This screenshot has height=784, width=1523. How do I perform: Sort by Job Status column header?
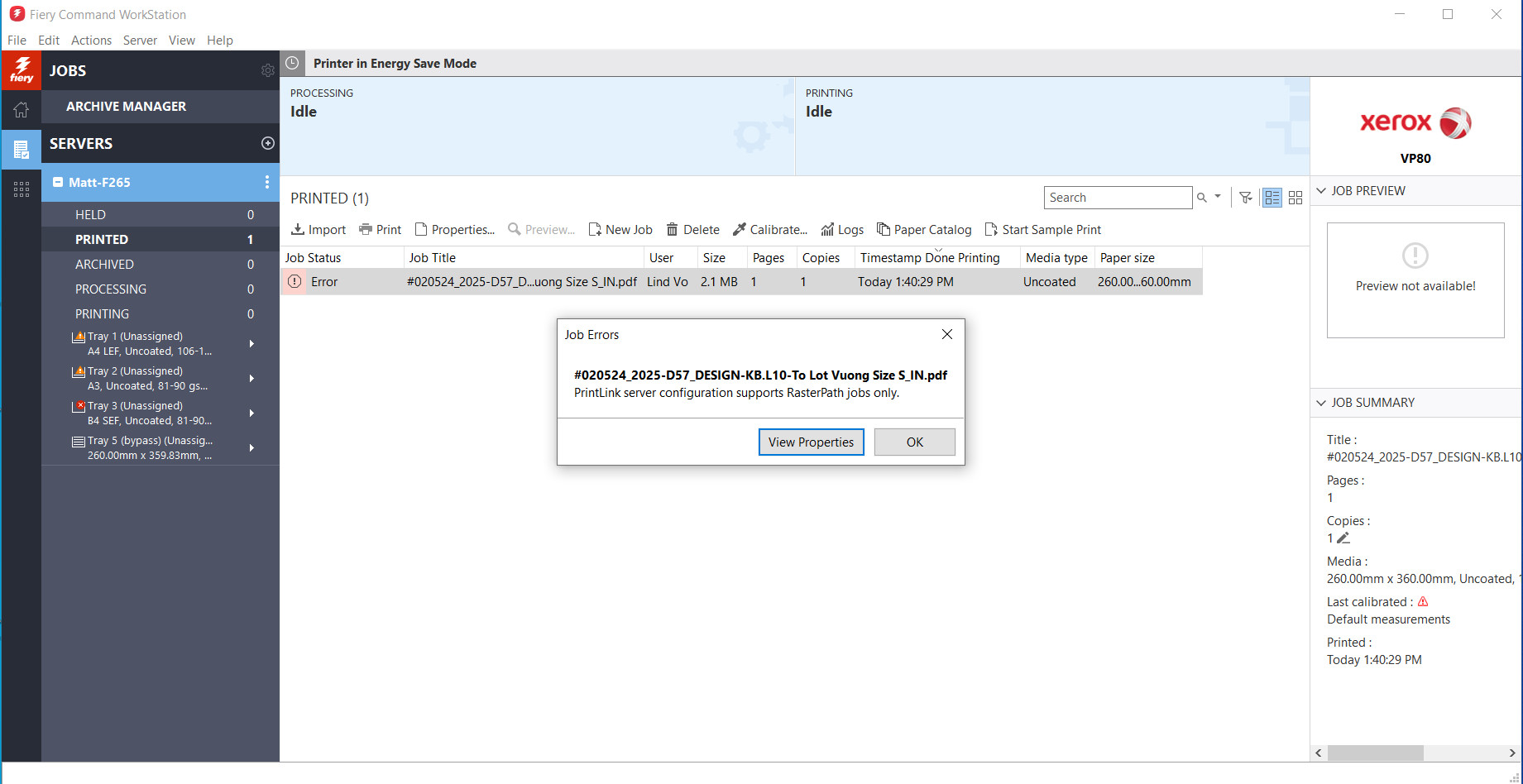pyautogui.click(x=342, y=258)
